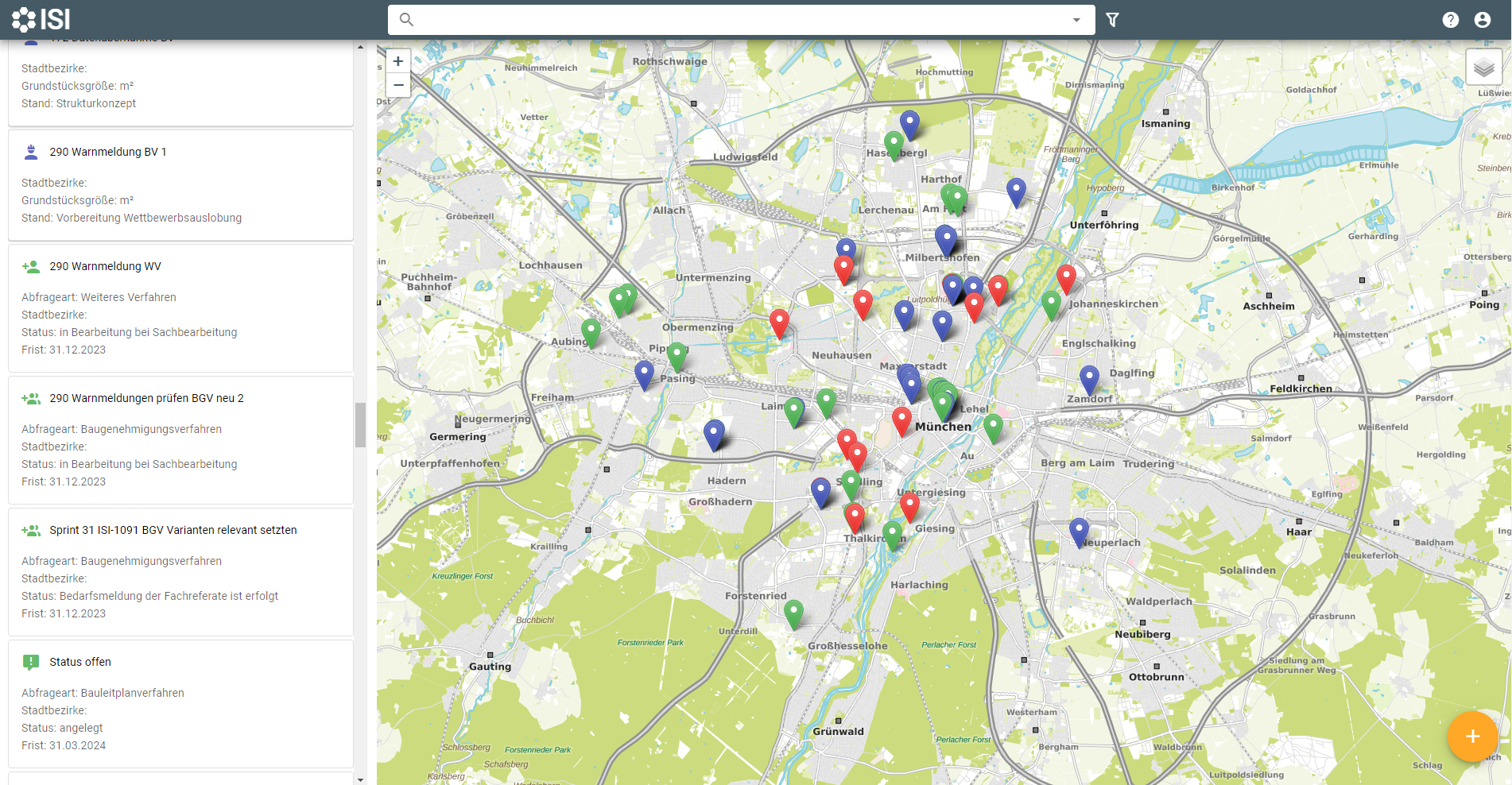Zoom in on the map

[398, 61]
